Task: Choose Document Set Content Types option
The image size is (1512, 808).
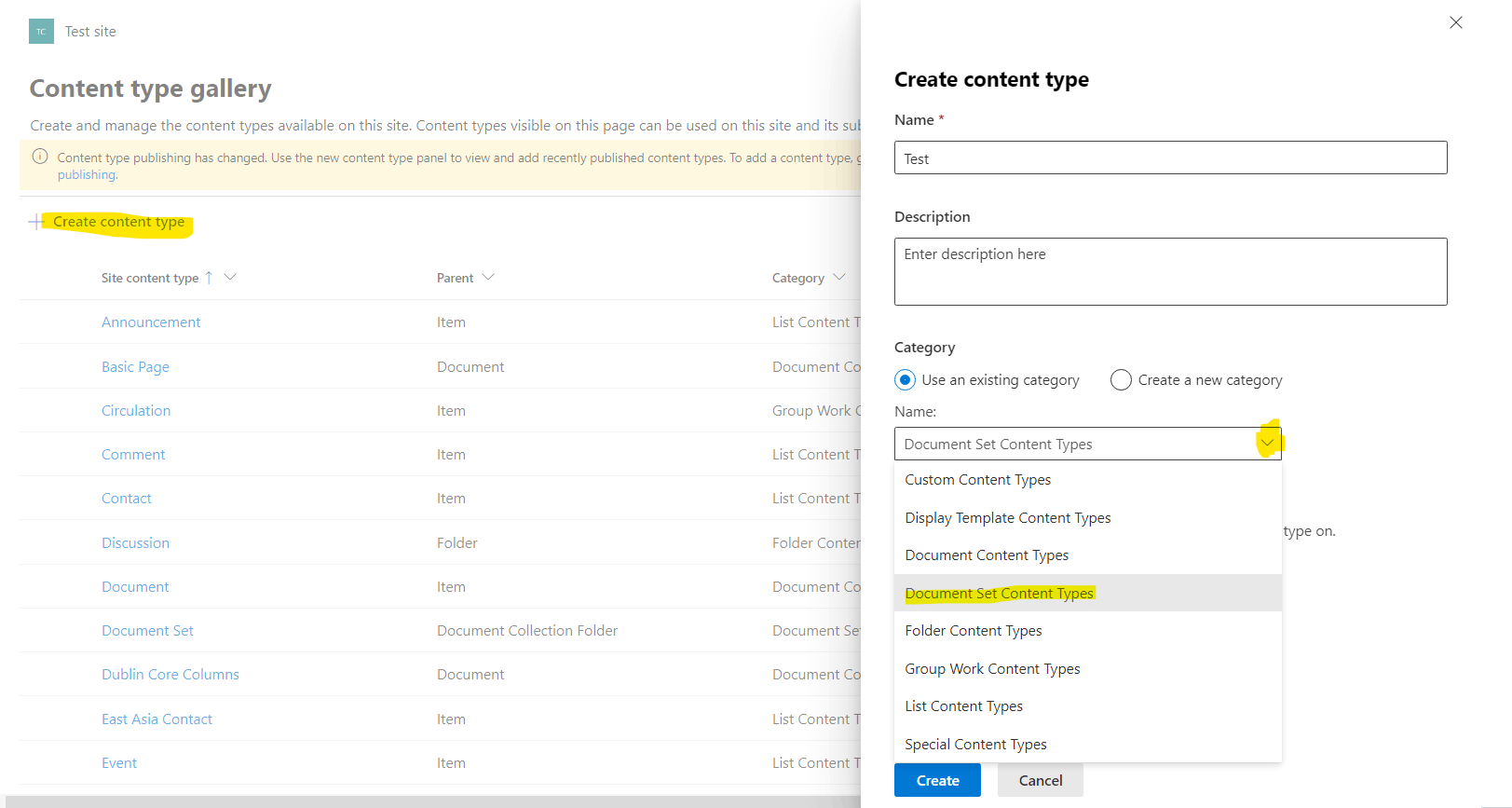Action: point(1088,593)
